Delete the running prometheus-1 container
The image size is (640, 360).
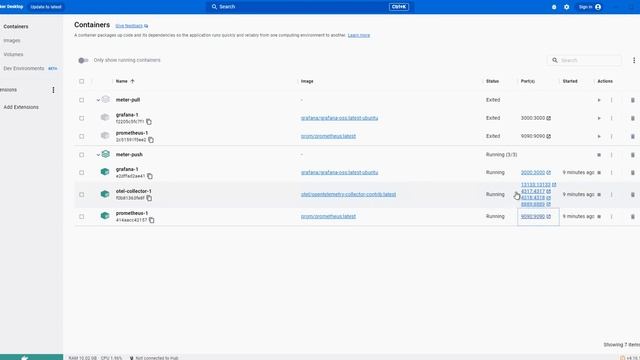[x=633, y=216]
